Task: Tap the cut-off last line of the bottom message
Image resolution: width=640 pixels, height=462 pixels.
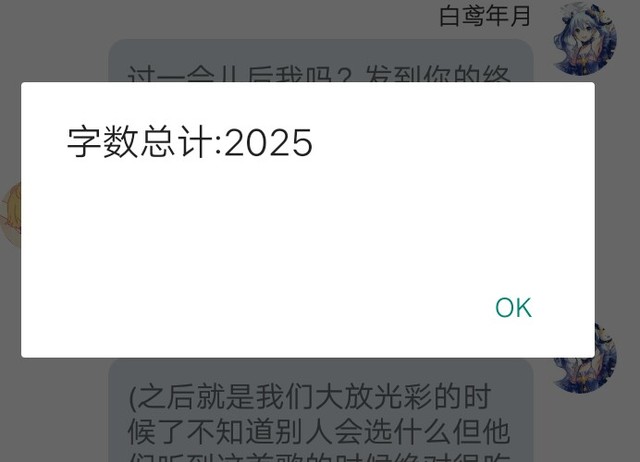Action: [x=319, y=457]
